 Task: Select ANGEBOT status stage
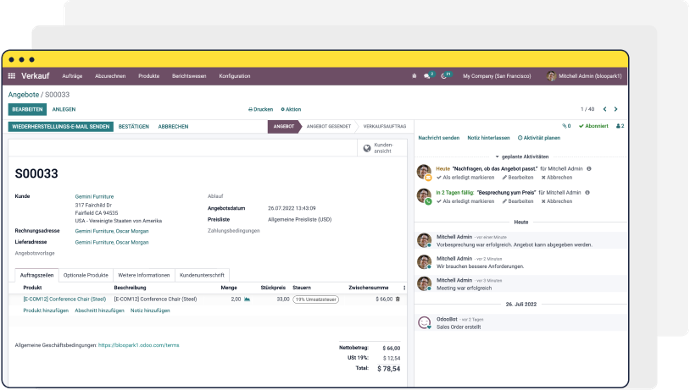284,126
